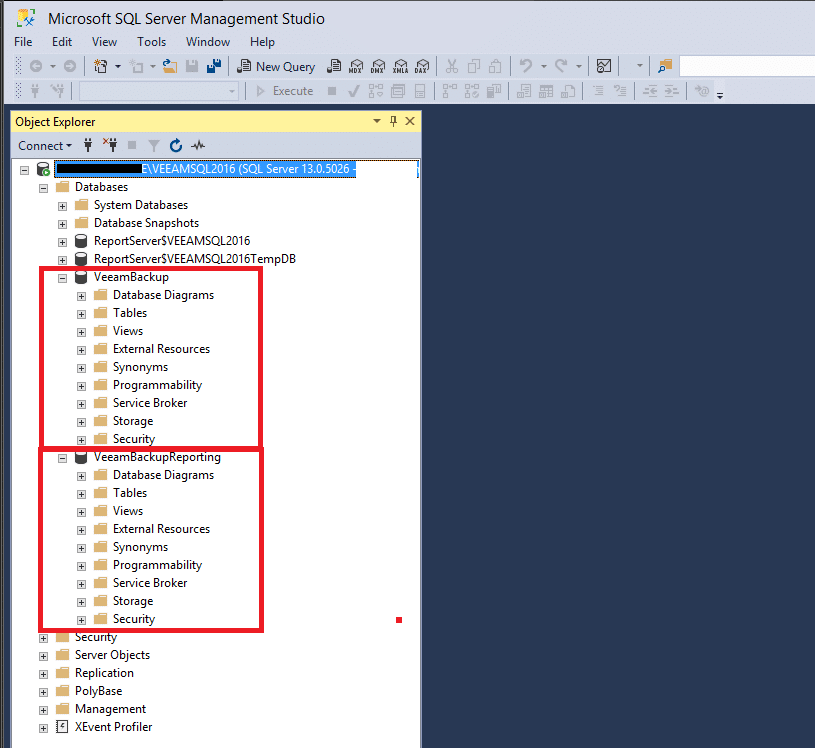The width and height of the screenshot is (815, 748).
Task: Select Tables under VeeamBackupReporting
Action: click(x=130, y=493)
